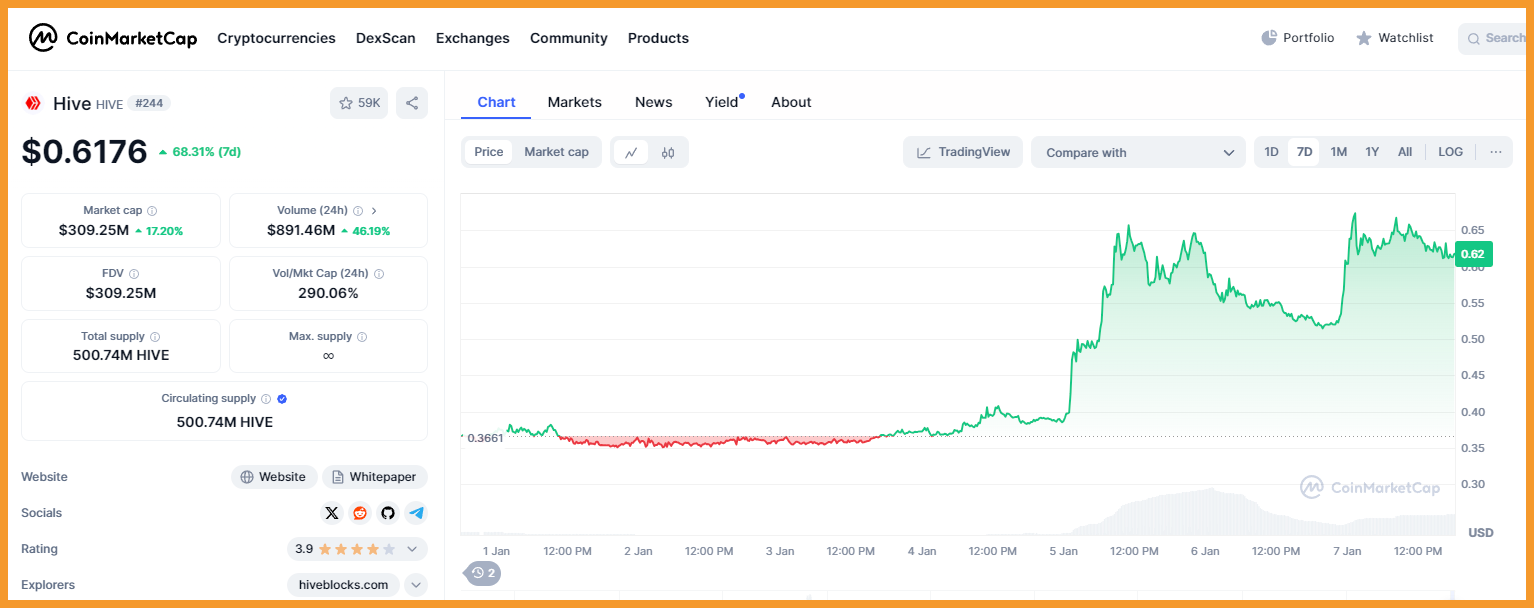The height and width of the screenshot is (608, 1534).
Task: Select the Price chart toggle
Action: (489, 152)
